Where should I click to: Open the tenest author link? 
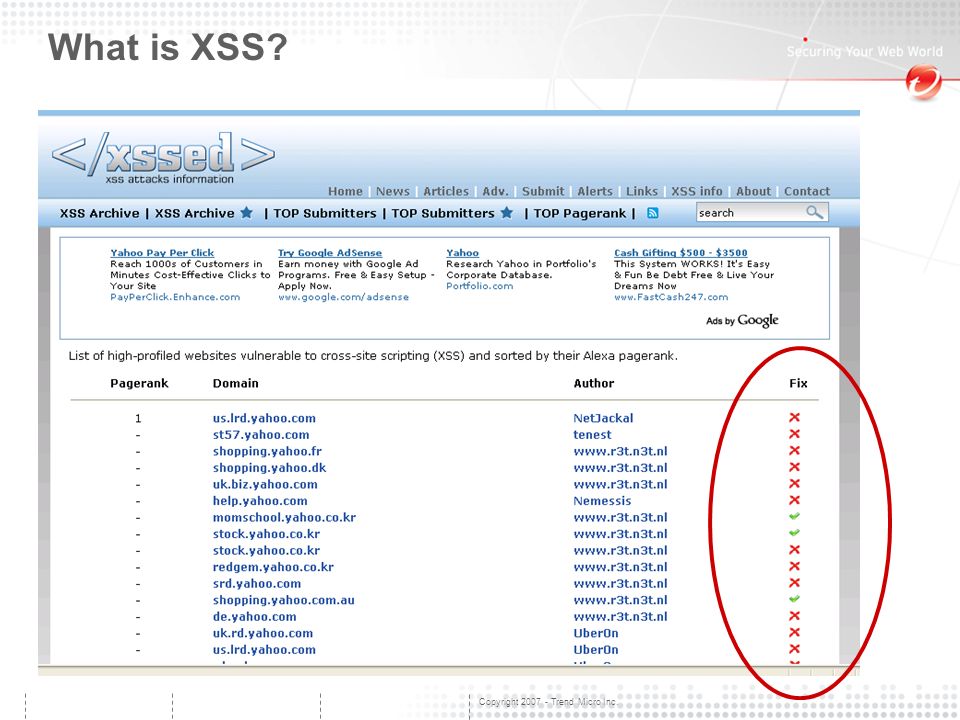point(592,435)
